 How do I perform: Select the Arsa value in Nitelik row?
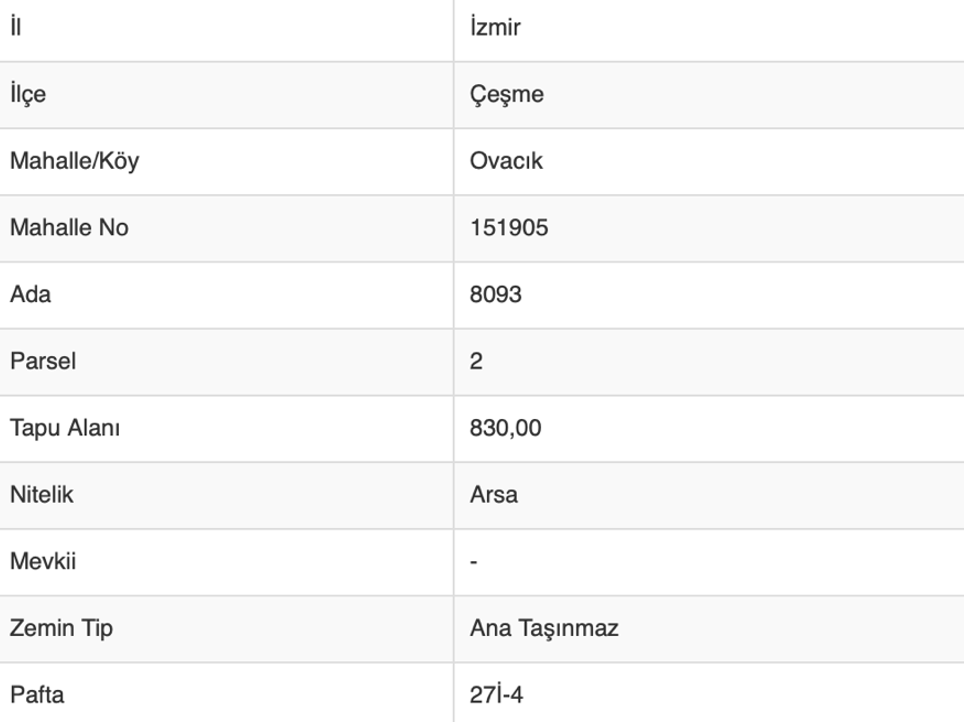click(x=494, y=494)
